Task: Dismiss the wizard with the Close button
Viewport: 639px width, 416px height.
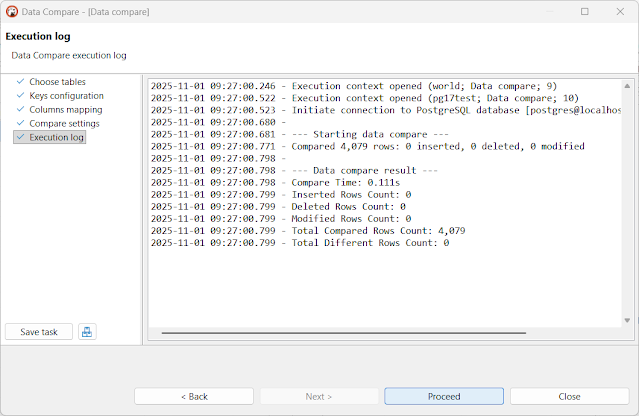Action: click(x=569, y=396)
